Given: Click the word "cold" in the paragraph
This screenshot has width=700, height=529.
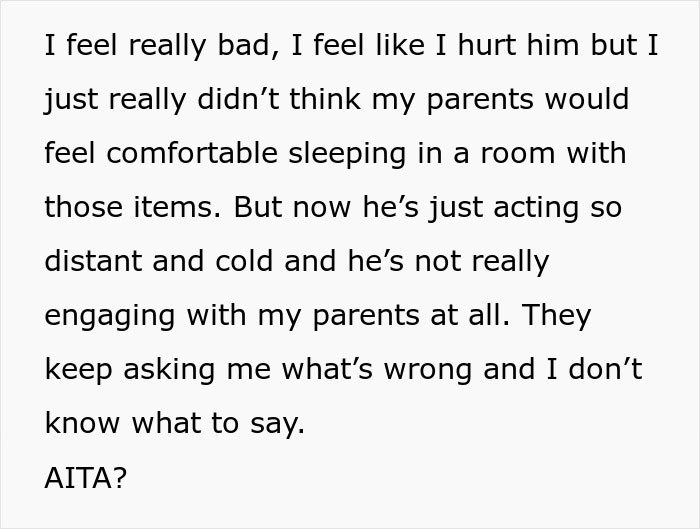Looking at the screenshot, I should pyautogui.click(x=245, y=262).
